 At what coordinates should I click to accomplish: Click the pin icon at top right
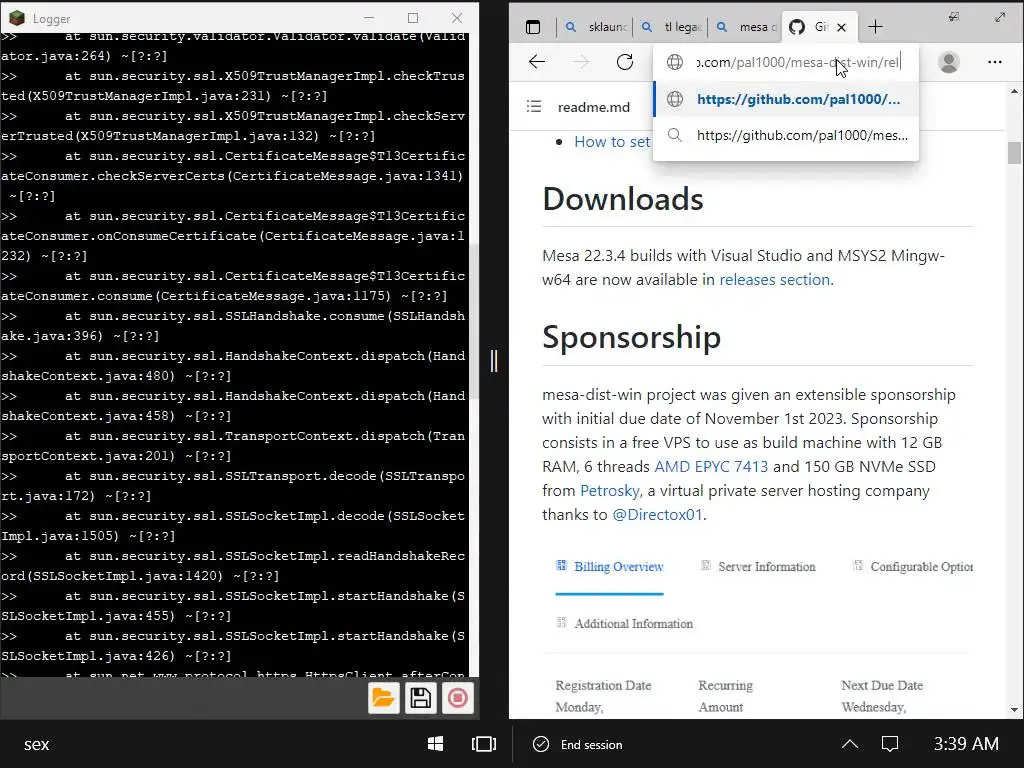954,17
